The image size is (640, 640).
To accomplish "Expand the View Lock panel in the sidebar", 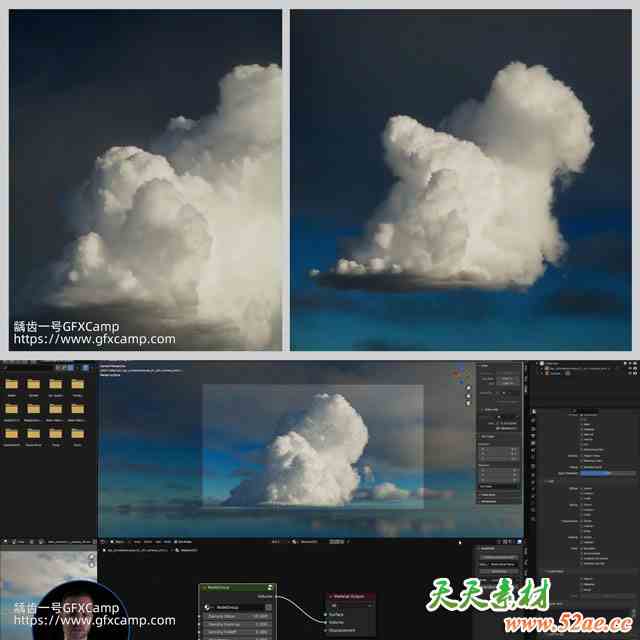I will tap(490, 409).
